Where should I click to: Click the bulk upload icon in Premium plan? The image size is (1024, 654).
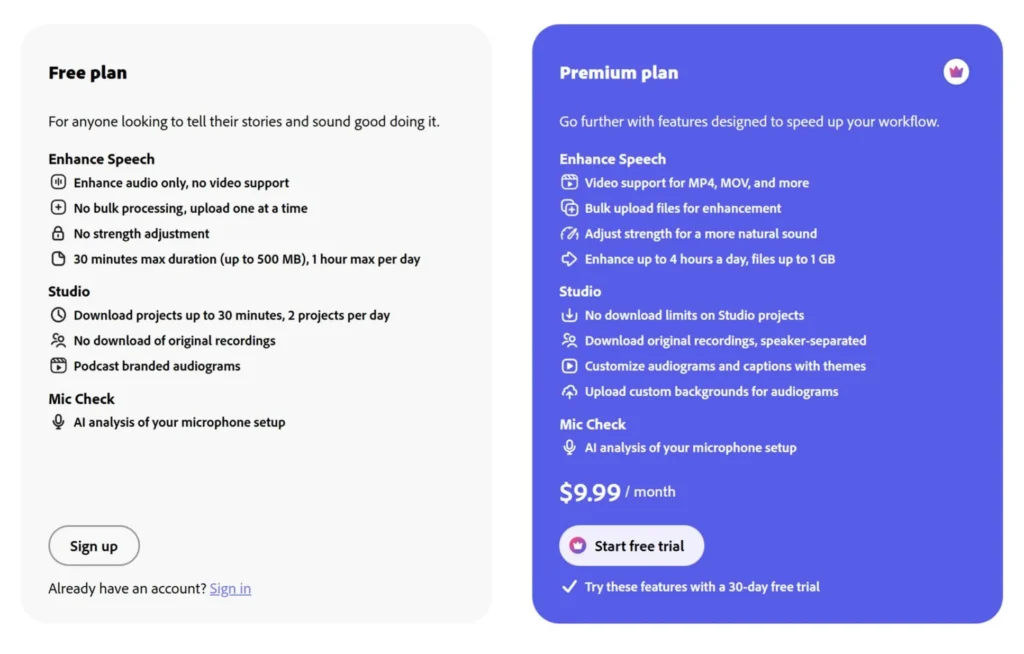[x=569, y=208]
